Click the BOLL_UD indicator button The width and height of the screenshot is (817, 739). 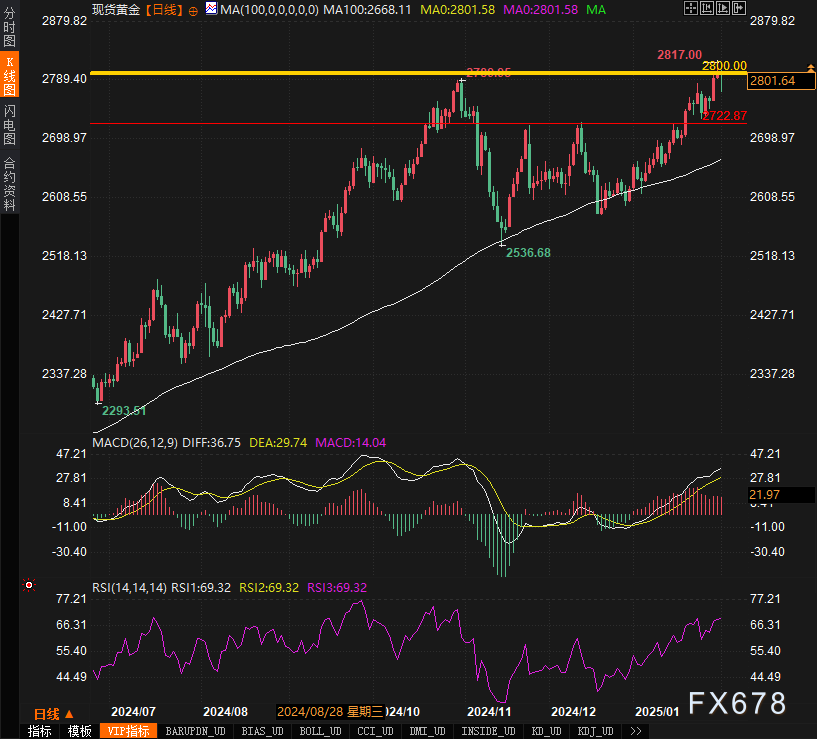click(x=320, y=731)
